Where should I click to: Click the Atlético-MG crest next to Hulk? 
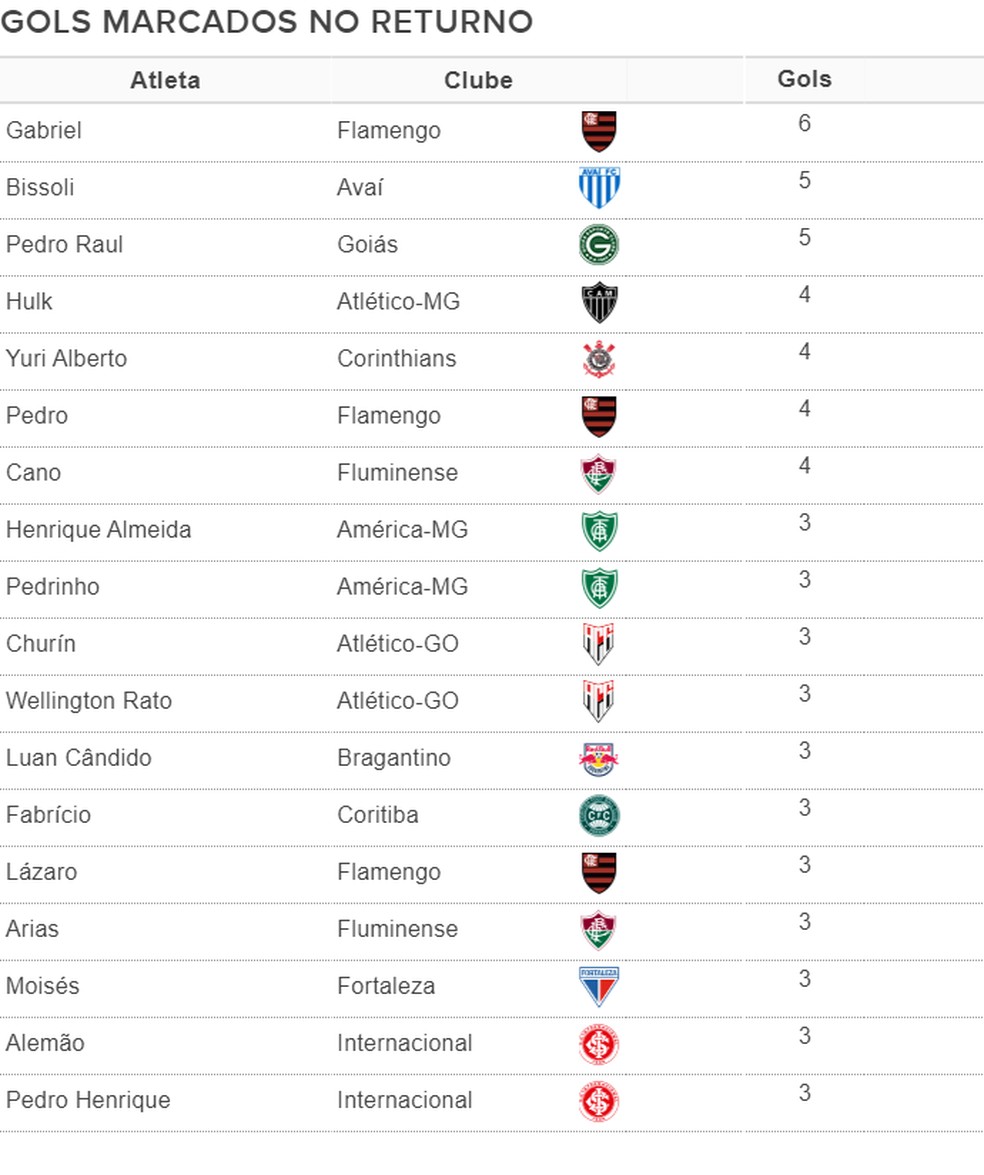click(599, 302)
